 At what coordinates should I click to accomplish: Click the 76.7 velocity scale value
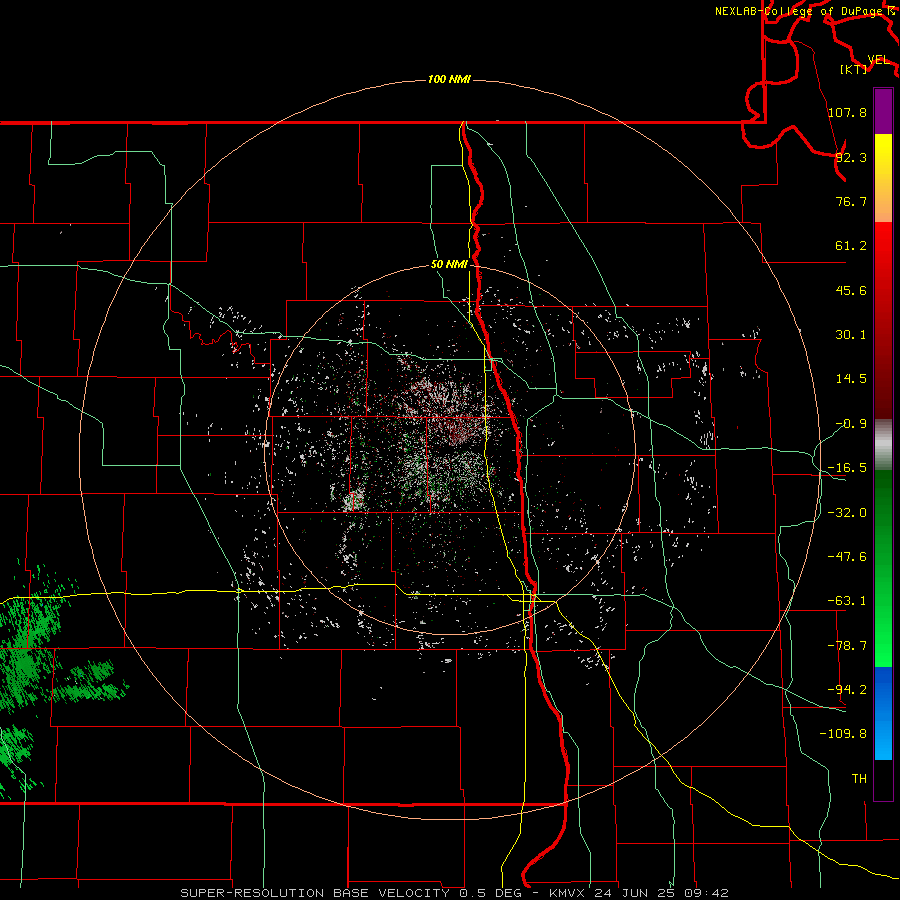(x=851, y=201)
